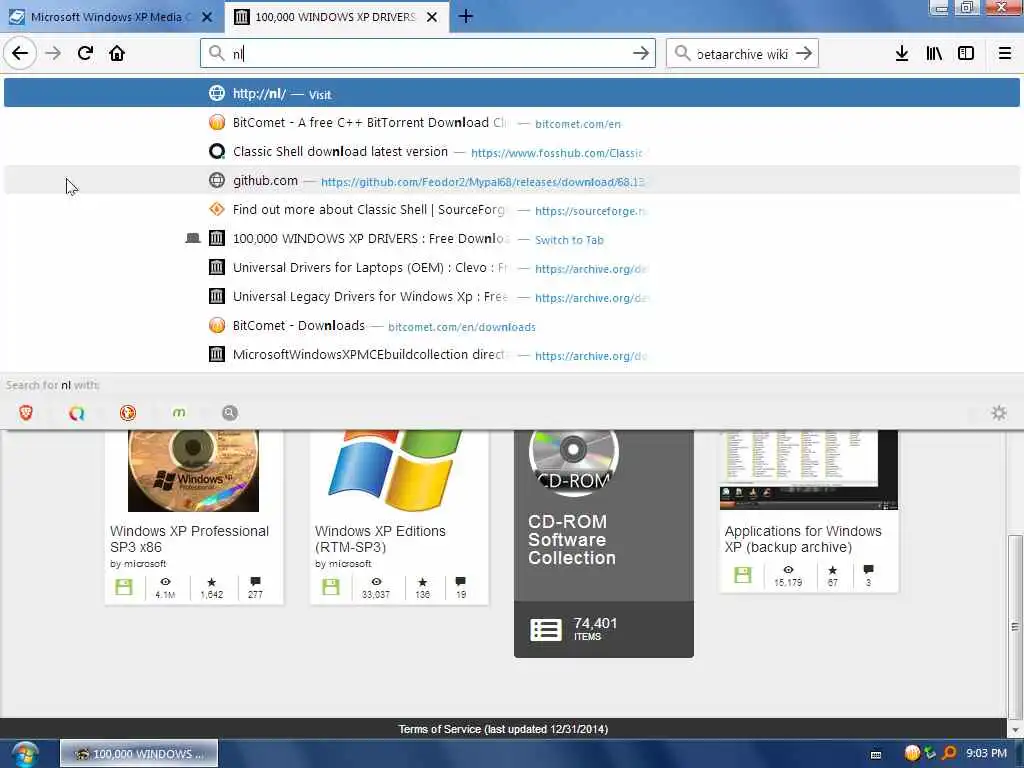Screen dimensions: 1024x768
Task: Search with the Brave search engine icon
Action: [26, 413]
